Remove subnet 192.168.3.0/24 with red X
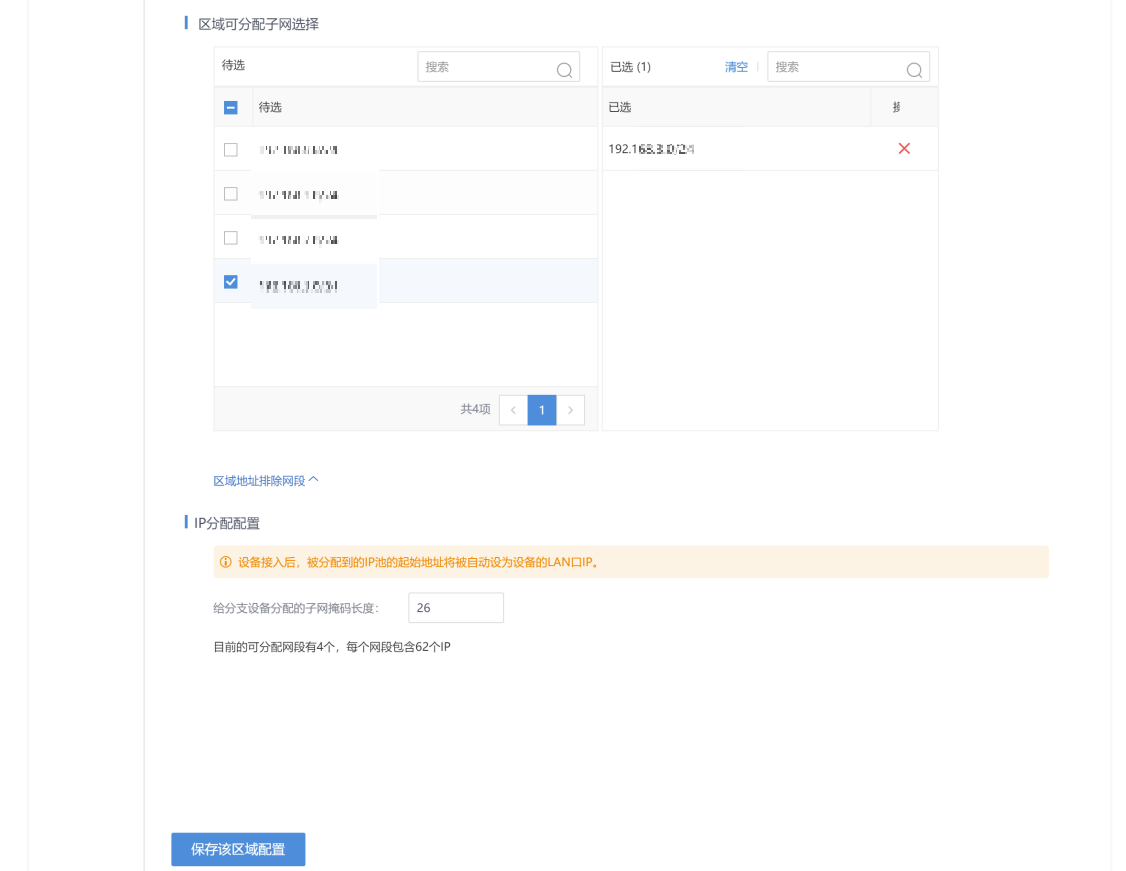1126x871 pixels. 904,149
